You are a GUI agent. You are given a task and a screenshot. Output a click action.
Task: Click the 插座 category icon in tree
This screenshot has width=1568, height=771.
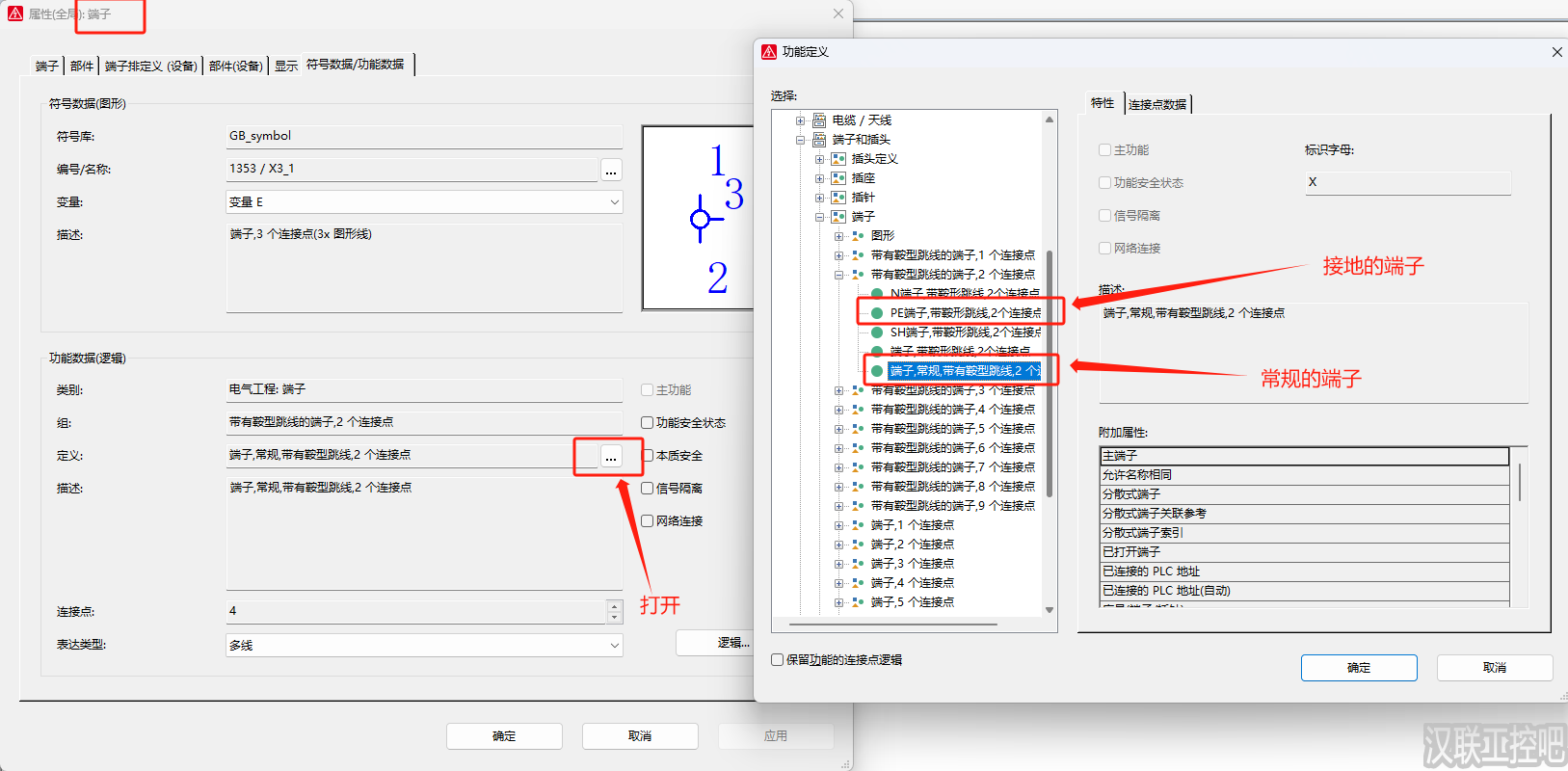click(x=838, y=178)
